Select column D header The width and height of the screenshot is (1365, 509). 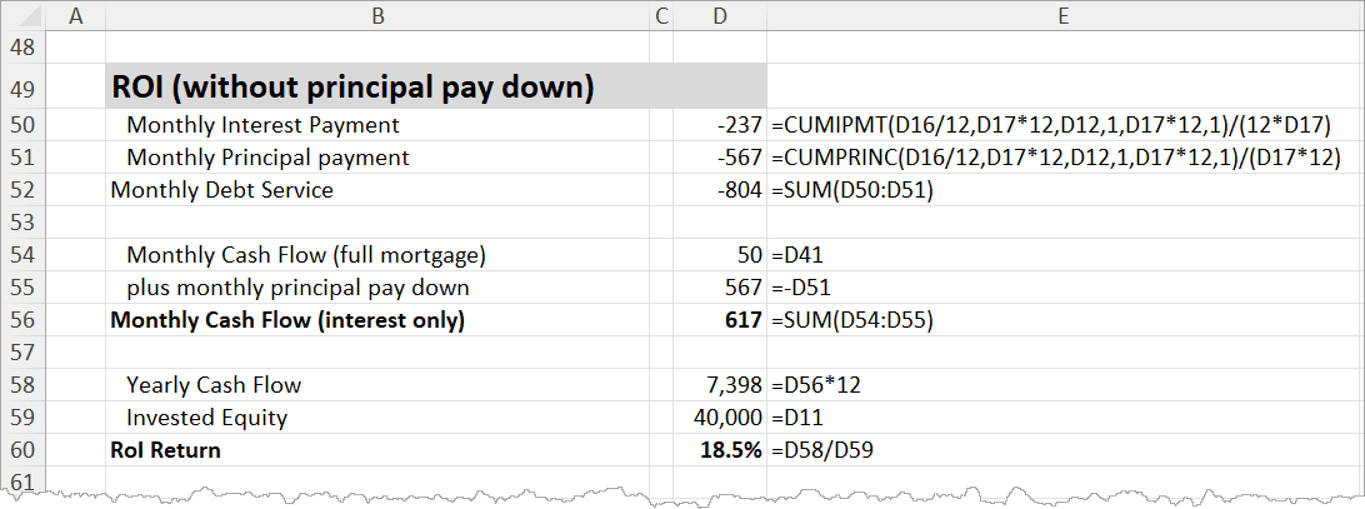coord(719,15)
